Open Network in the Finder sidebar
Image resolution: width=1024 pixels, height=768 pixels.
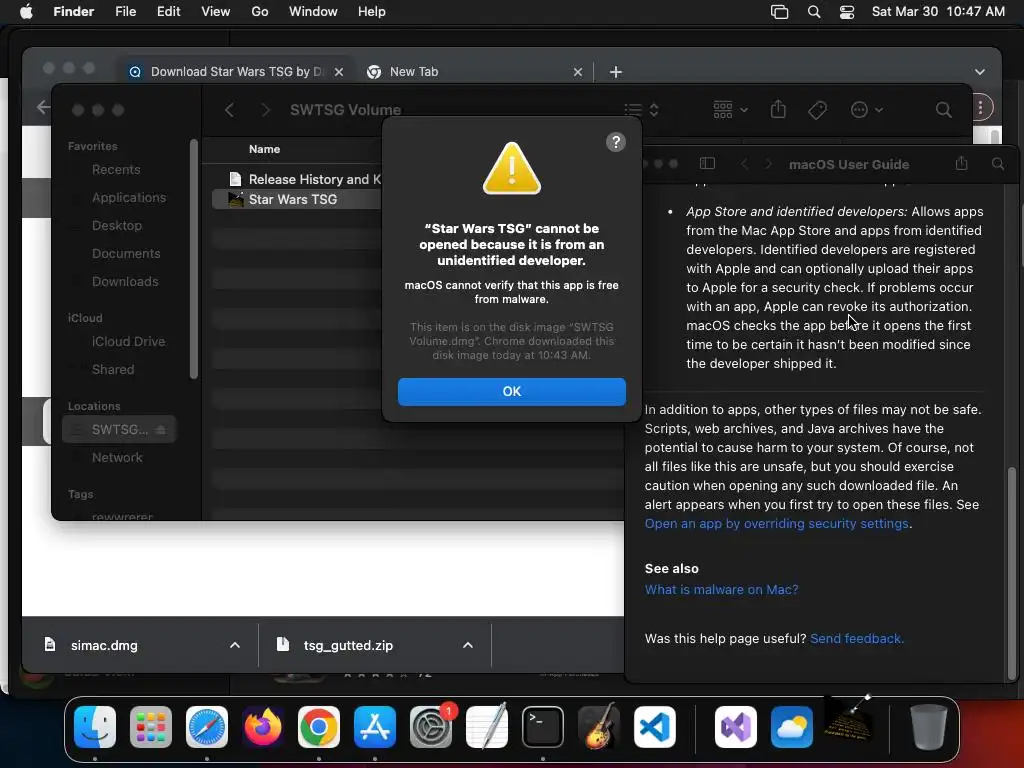117,458
